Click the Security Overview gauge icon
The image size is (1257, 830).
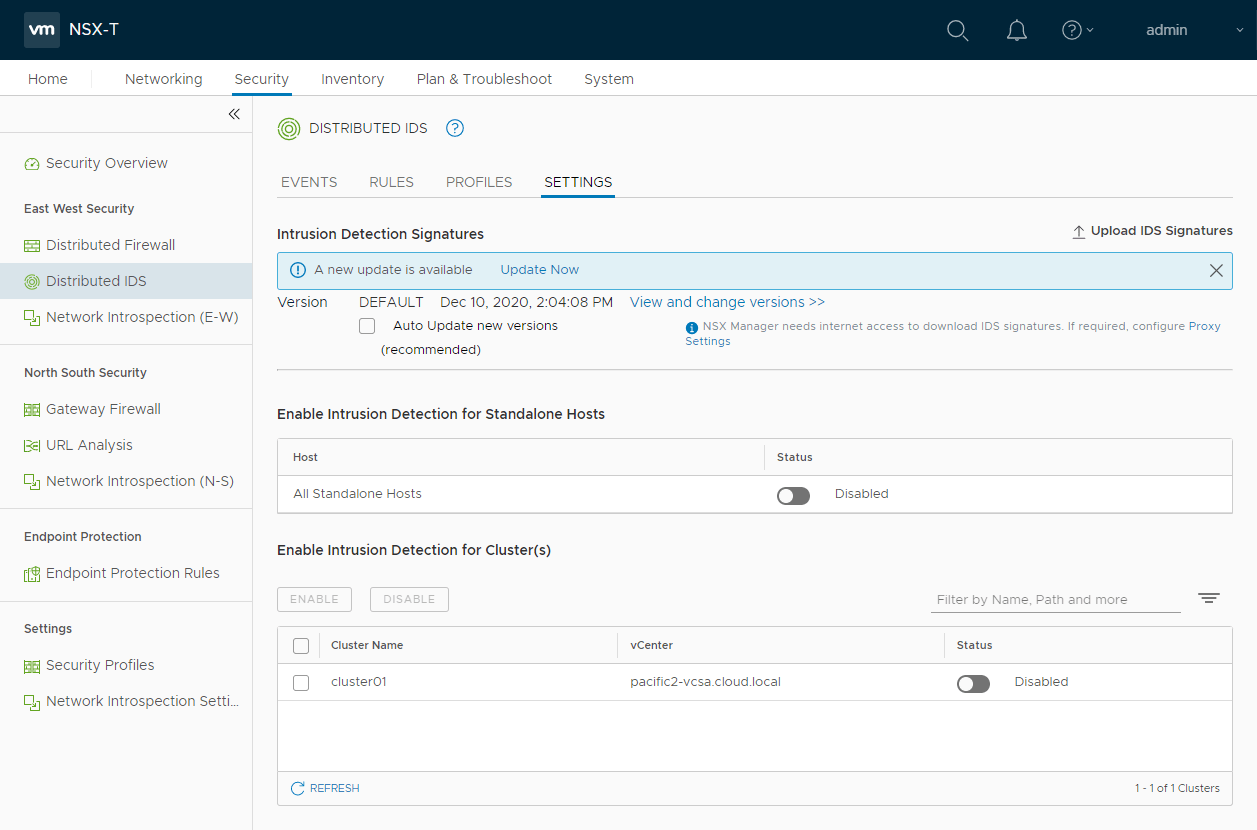click(x=32, y=164)
